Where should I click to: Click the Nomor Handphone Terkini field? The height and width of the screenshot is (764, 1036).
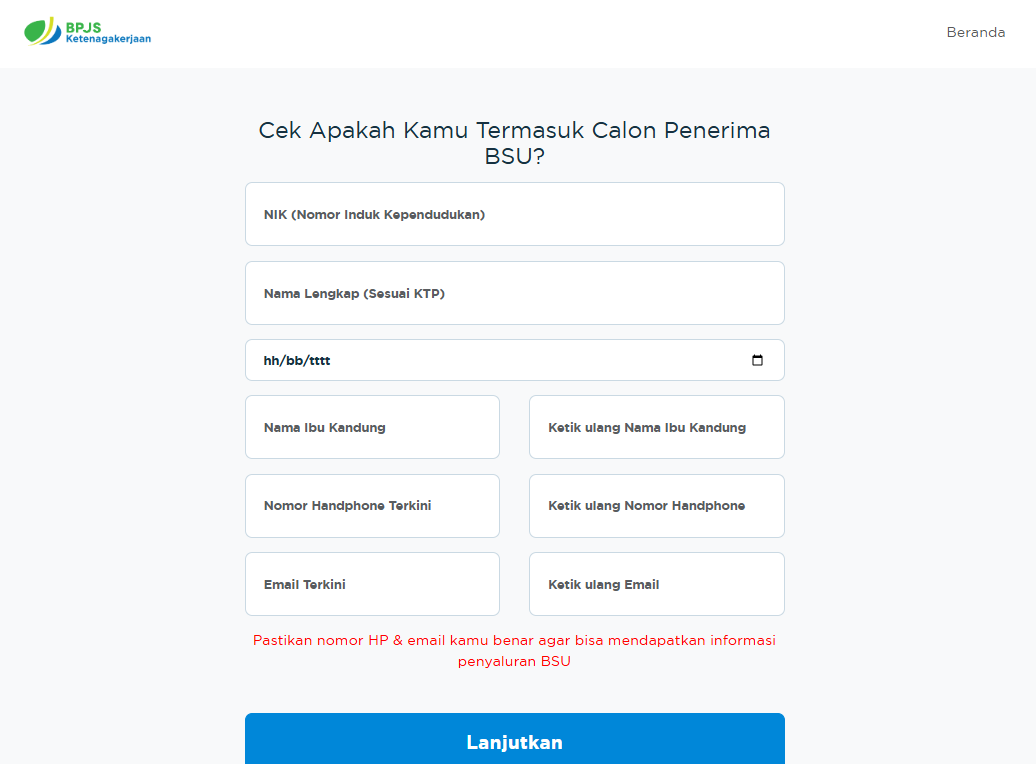pyautogui.click(x=372, y=505)
